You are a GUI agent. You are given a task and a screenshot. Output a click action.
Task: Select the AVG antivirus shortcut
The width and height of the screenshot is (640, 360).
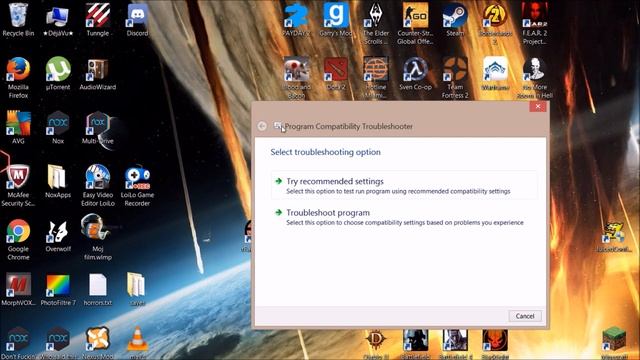[18, 128]
